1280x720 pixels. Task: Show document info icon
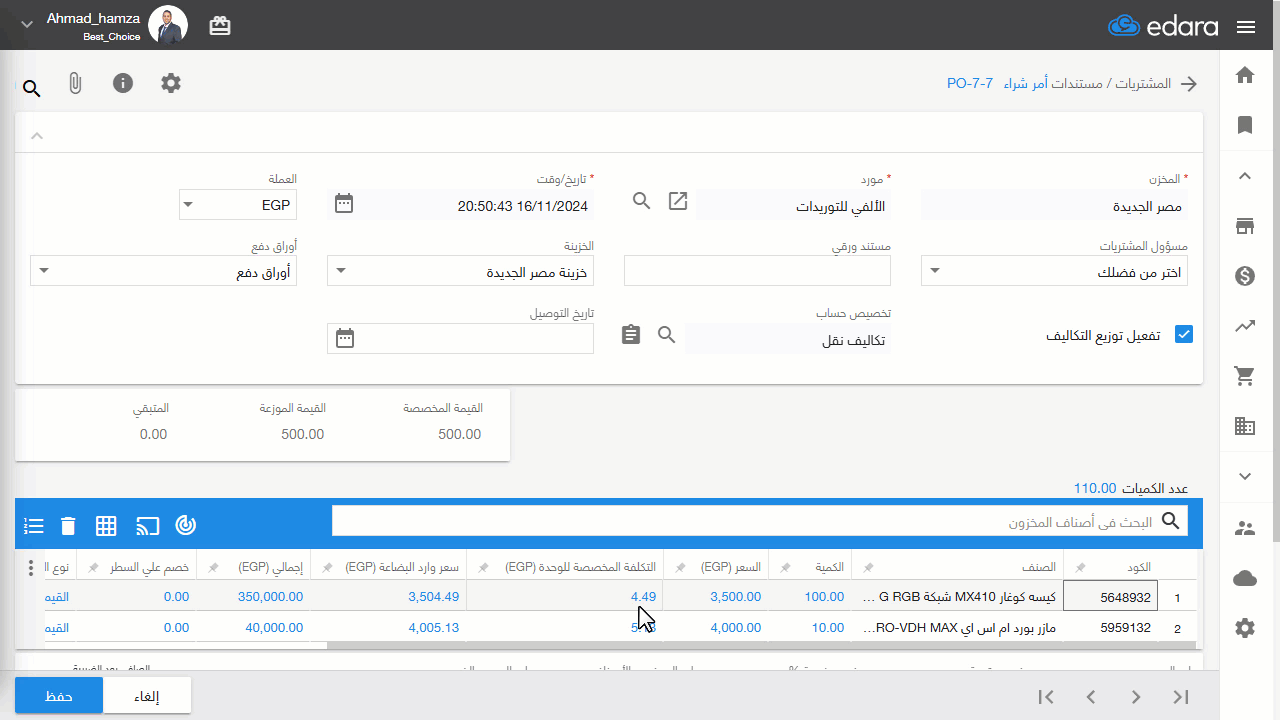coord(123,83)
